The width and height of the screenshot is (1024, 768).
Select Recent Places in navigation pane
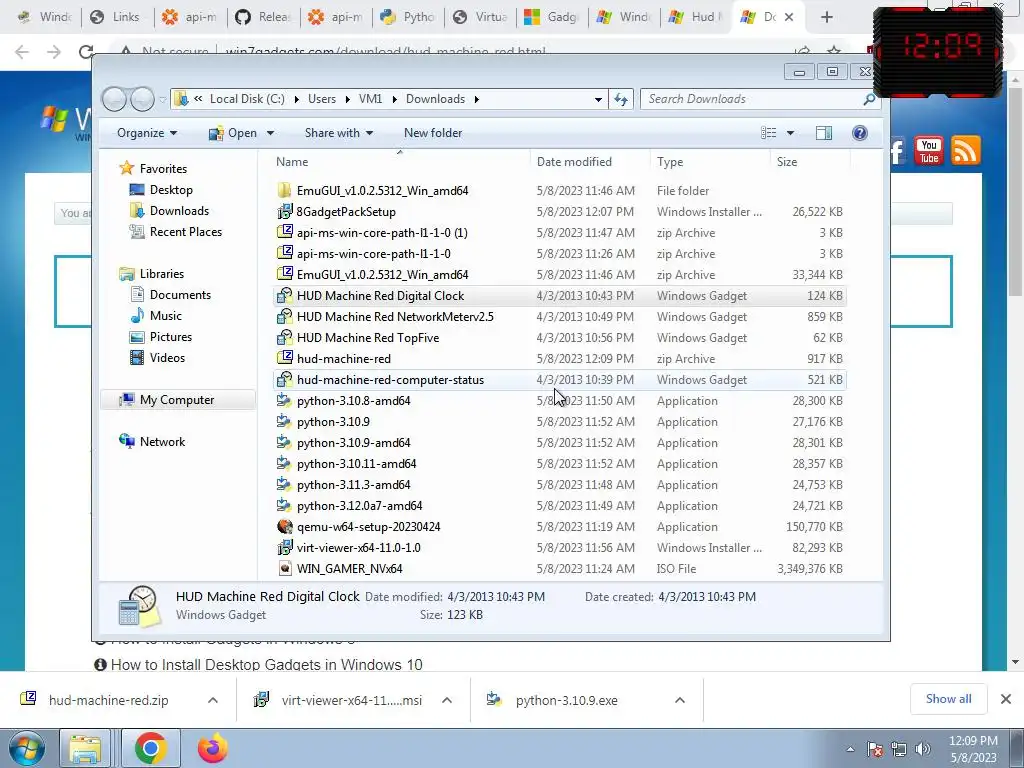[186, 232]
